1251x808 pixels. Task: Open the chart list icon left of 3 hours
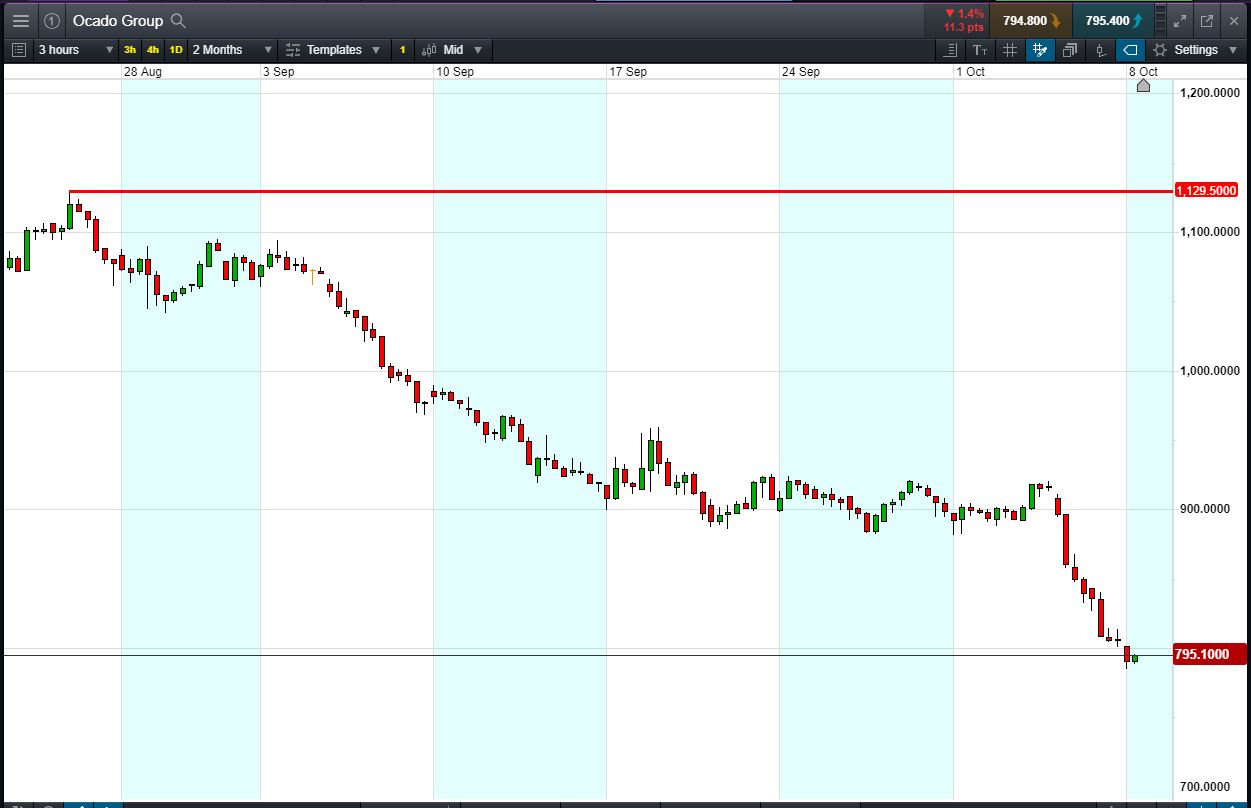coord(19,50)
